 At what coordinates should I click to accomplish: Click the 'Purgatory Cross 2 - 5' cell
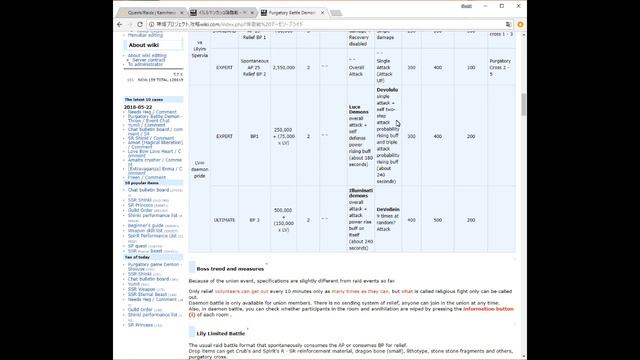[500, 68]
